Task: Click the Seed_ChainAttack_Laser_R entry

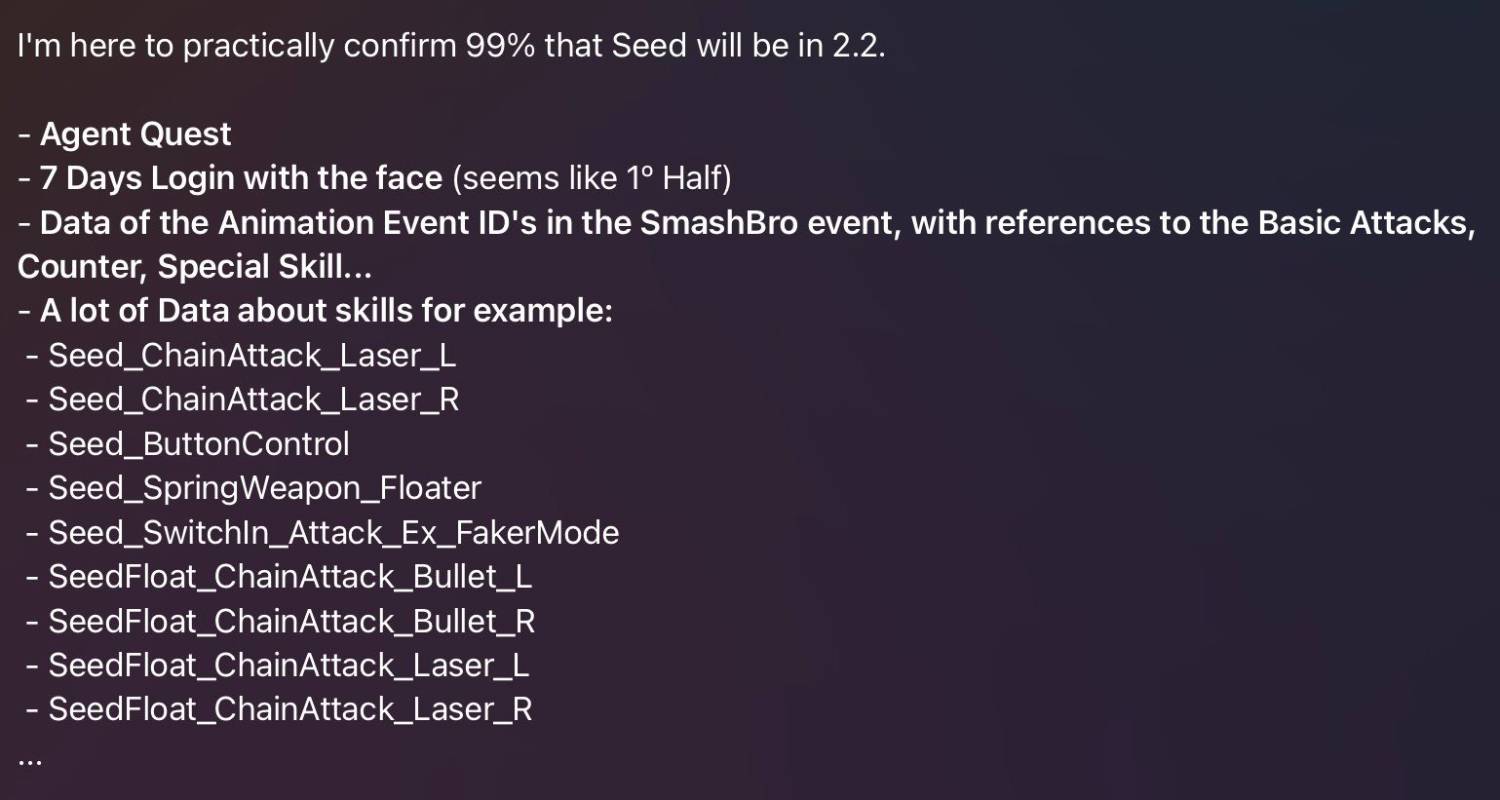Action: coord(254,399)
